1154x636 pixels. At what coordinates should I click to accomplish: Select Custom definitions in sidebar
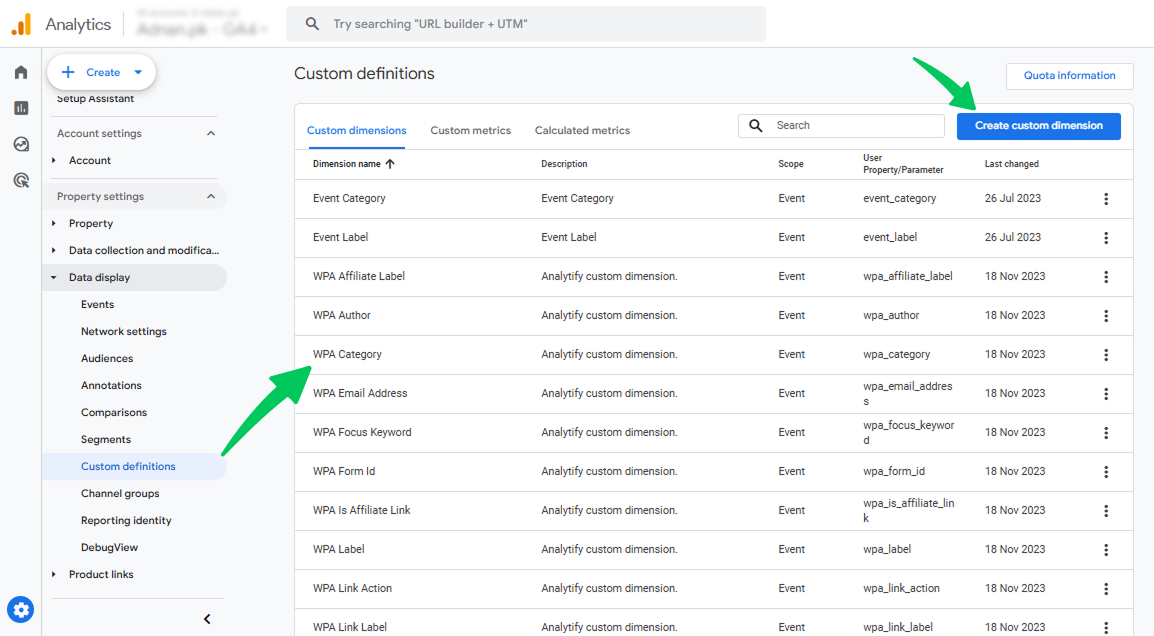[x=128, y=467]
